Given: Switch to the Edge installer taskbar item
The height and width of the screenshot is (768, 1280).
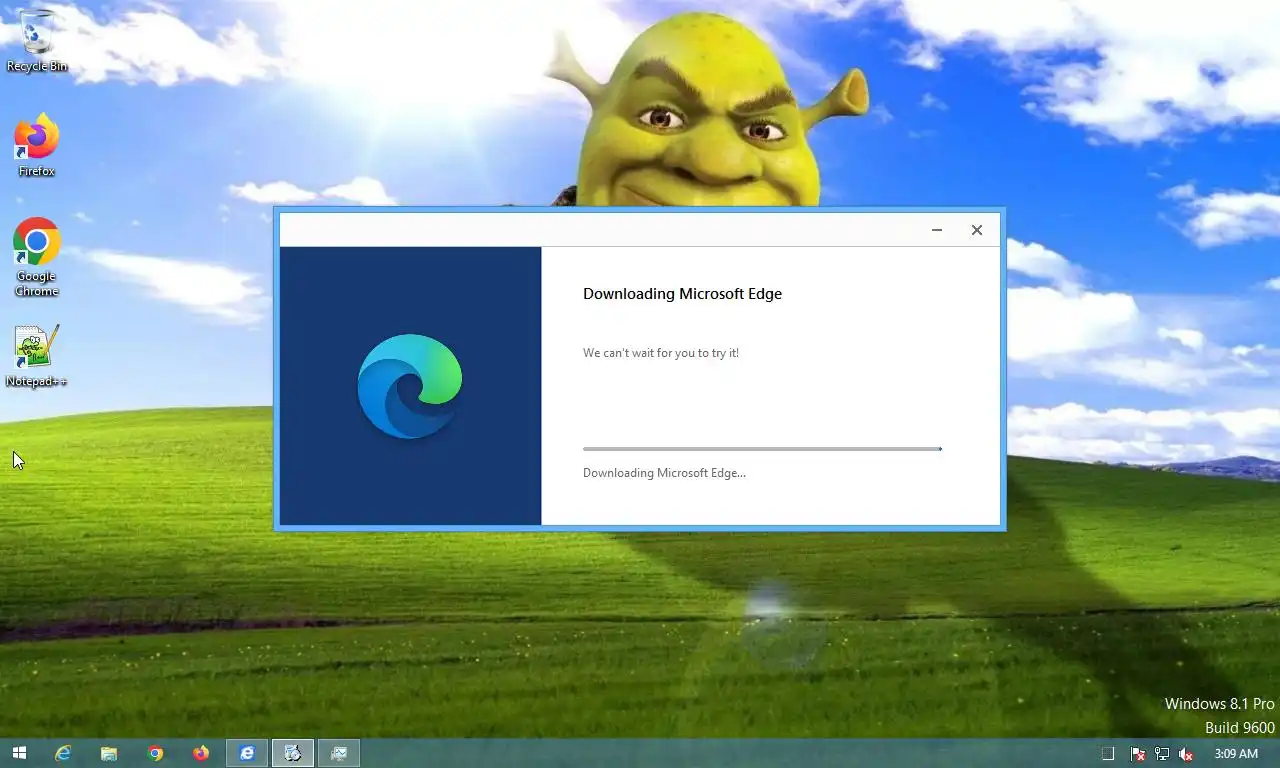Looking at the screenshot, I should pyautogui.click(x=293, y=753).
